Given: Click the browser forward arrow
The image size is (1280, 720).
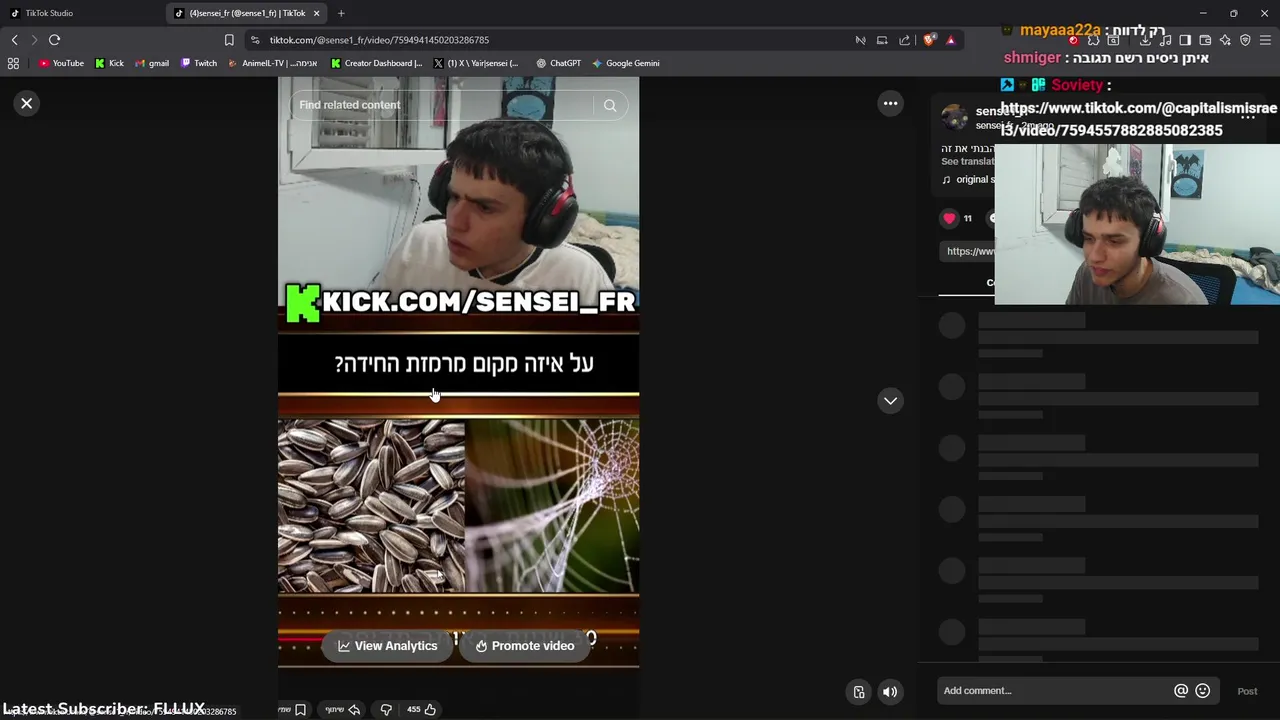Looking at the screenshot, I should pos(34,40).
